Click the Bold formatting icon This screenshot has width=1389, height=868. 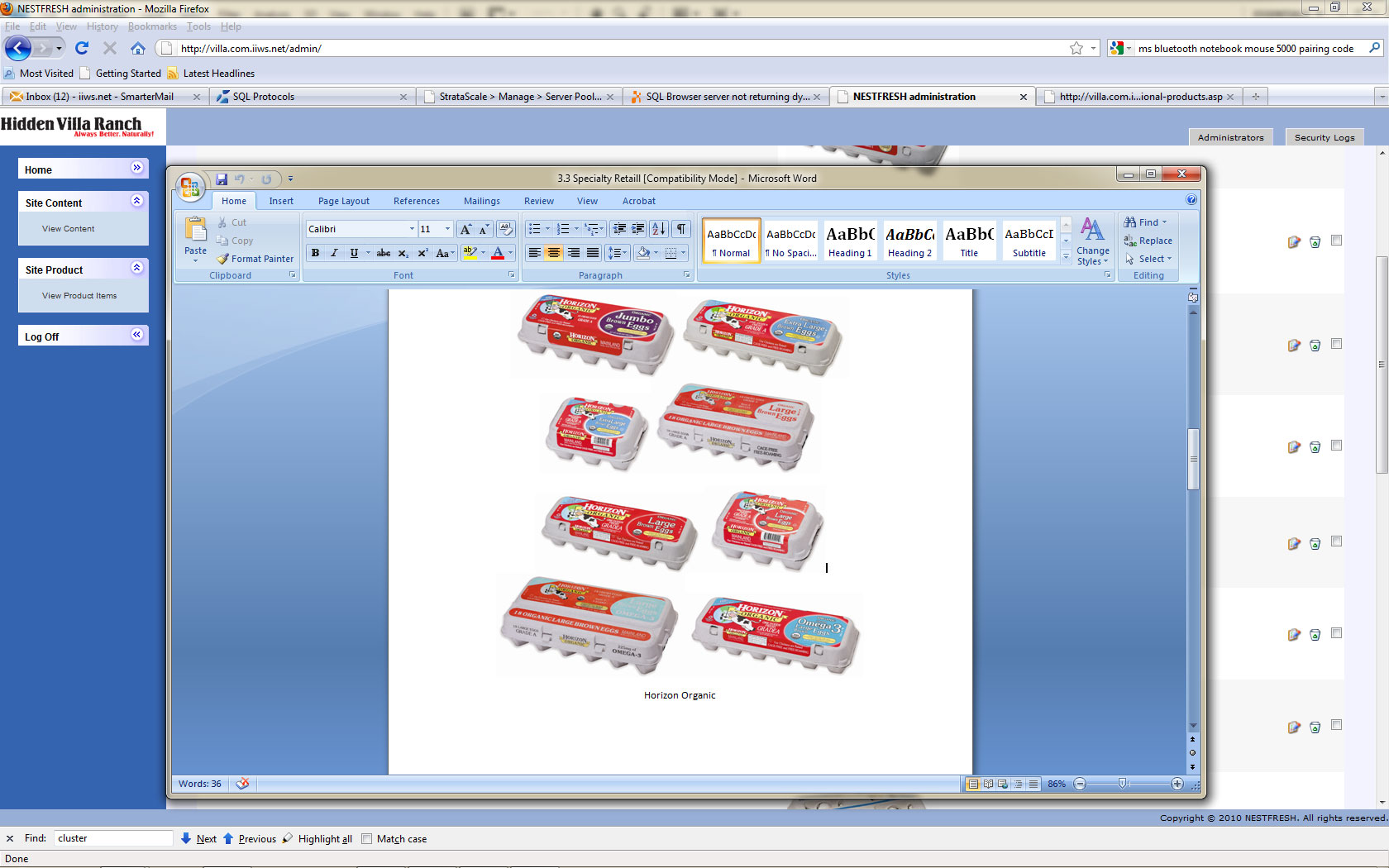pyautogui.click(x=315, y=253)
